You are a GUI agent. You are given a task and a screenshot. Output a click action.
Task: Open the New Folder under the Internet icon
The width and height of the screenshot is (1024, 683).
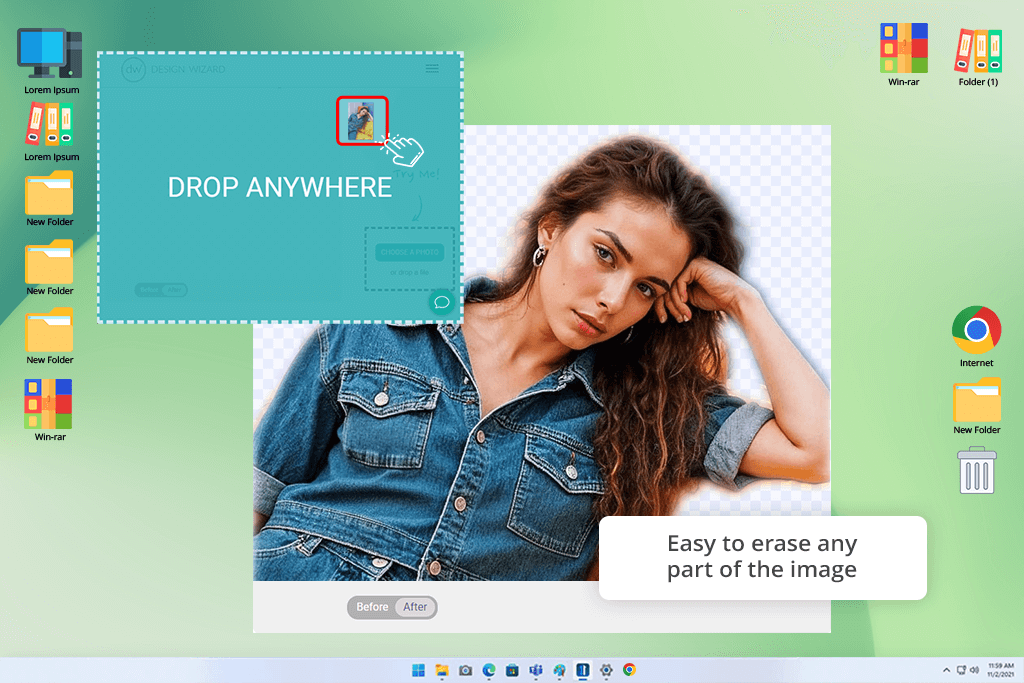976,406
